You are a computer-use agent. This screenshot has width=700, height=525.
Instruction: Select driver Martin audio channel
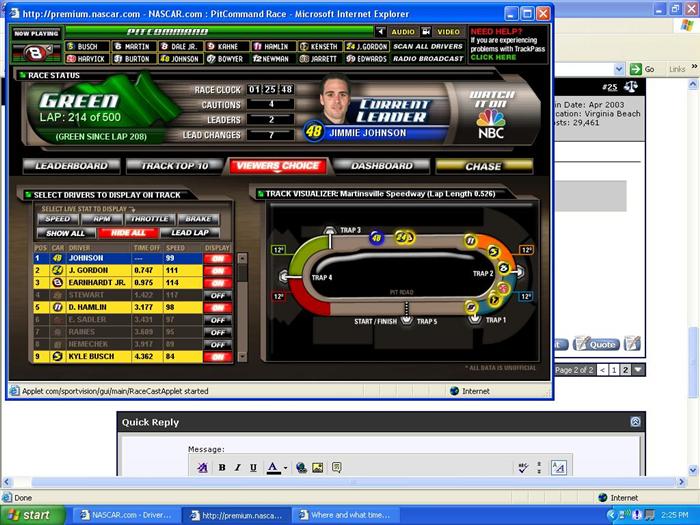point(135,46)
